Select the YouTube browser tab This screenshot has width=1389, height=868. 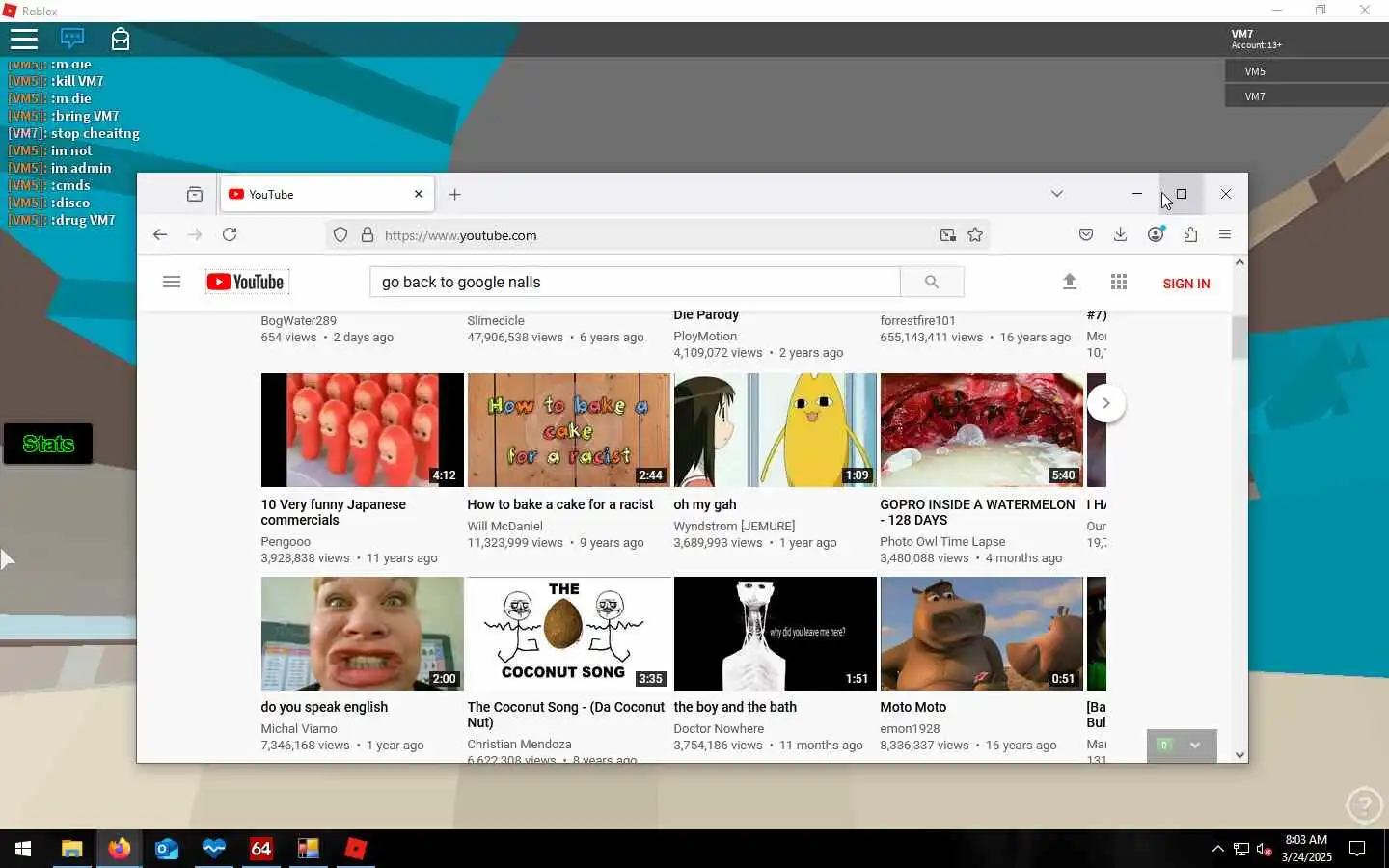(x=327, y=194)
